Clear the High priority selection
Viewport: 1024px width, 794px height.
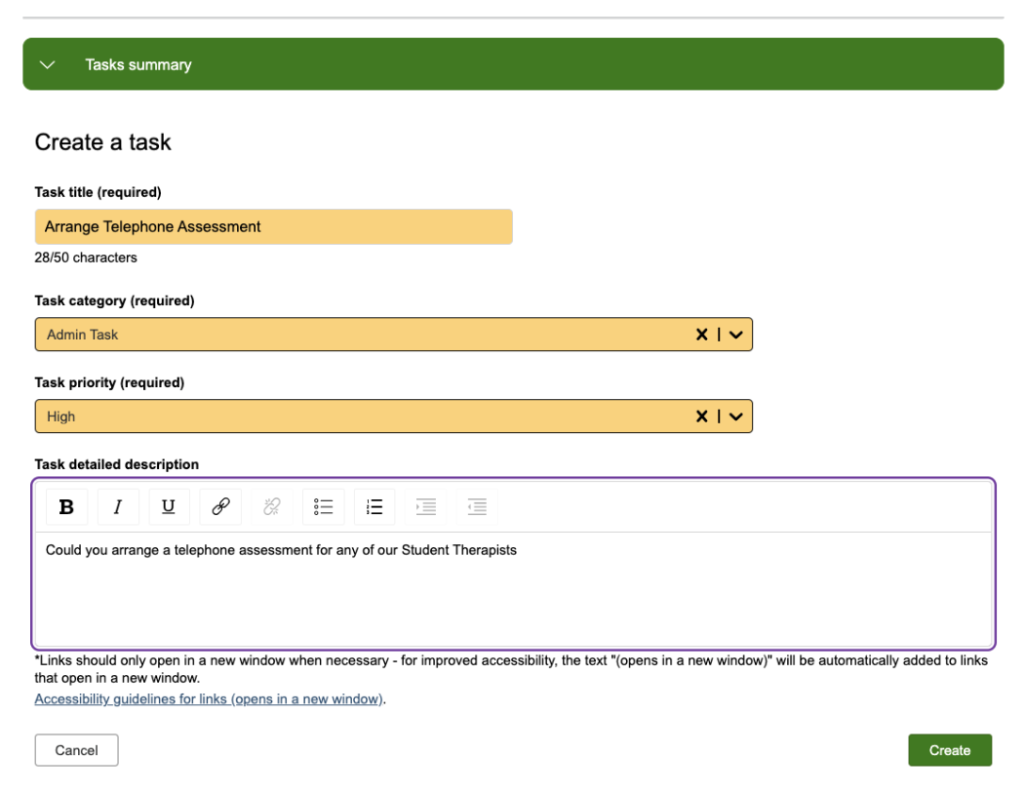click(x=702, y=417)
